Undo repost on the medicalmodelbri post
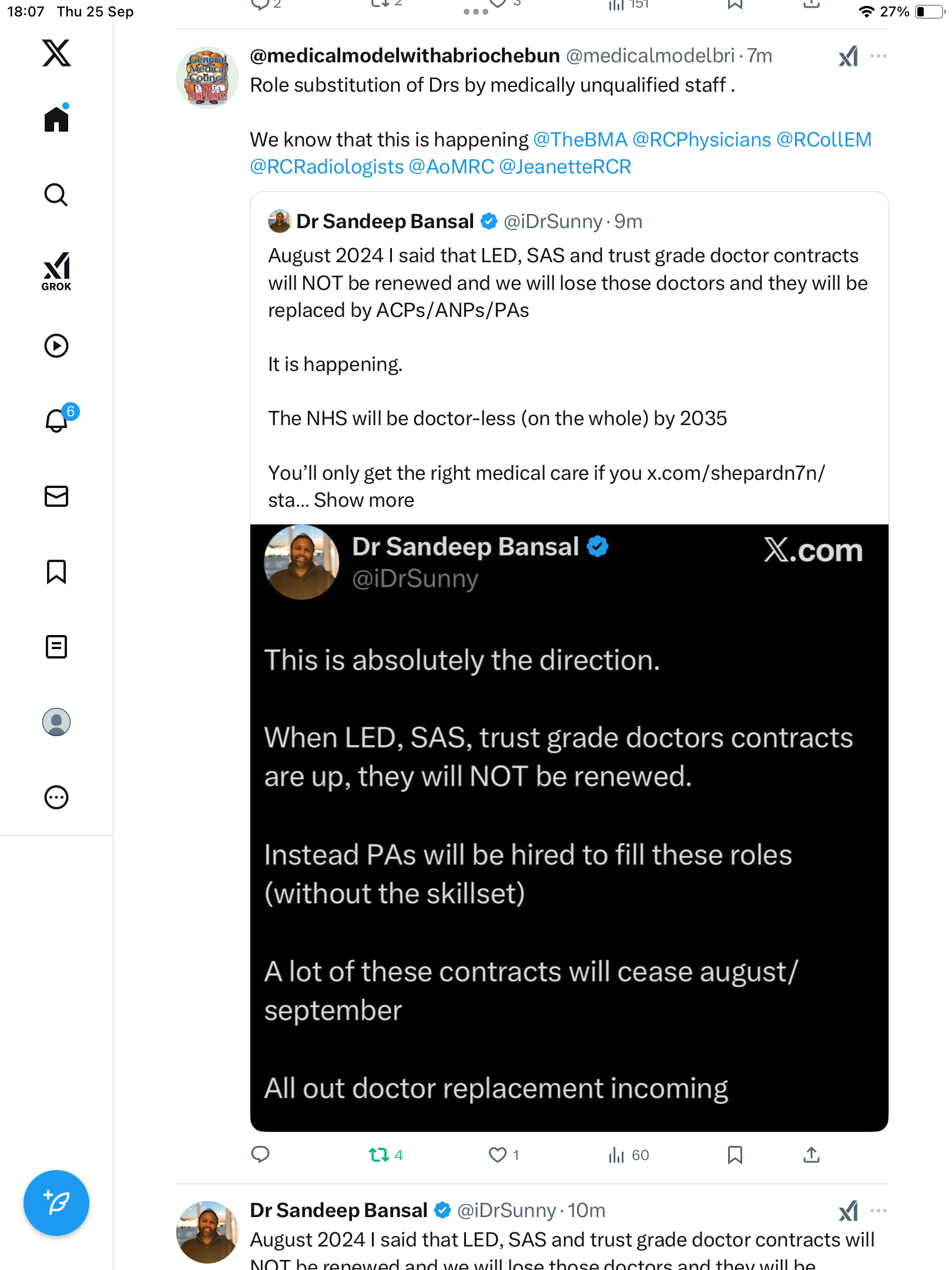This screenshot has width=952, height=1270. coord(379,1155)
